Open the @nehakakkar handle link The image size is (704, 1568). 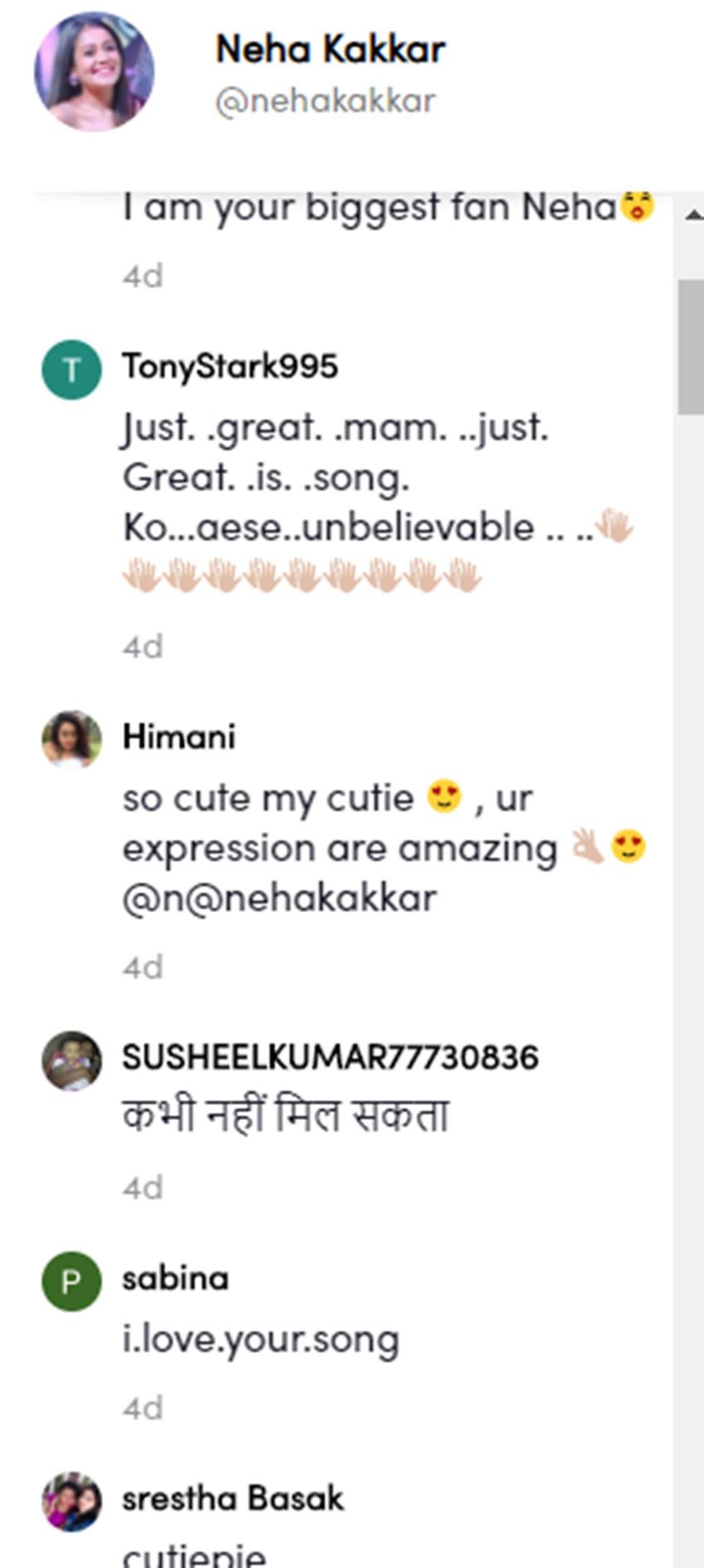325,101
